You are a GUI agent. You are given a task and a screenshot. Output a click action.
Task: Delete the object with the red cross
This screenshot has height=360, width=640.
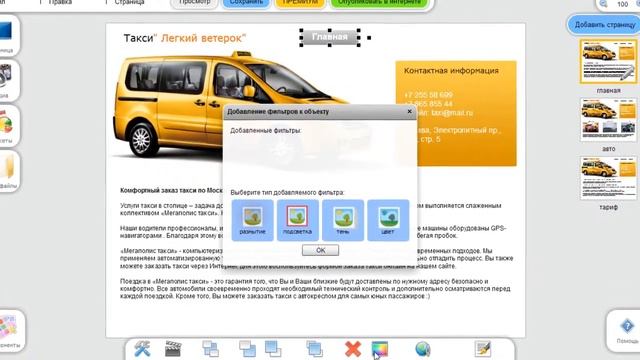coord(353,349)
